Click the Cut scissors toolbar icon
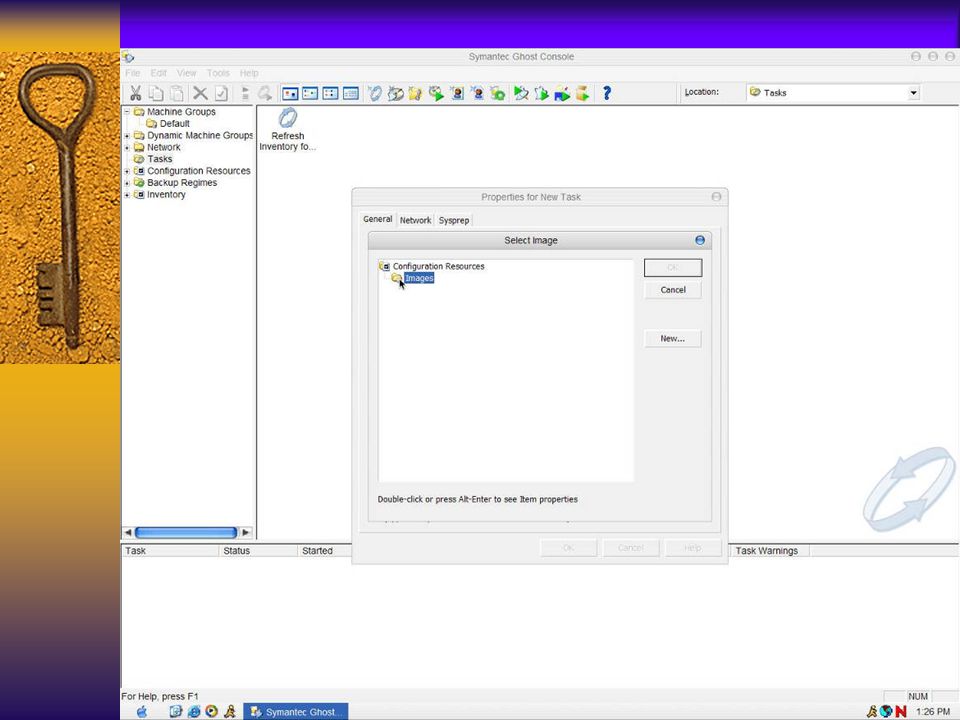The width and height of the screenshot is (960, 720). (135, 93)
